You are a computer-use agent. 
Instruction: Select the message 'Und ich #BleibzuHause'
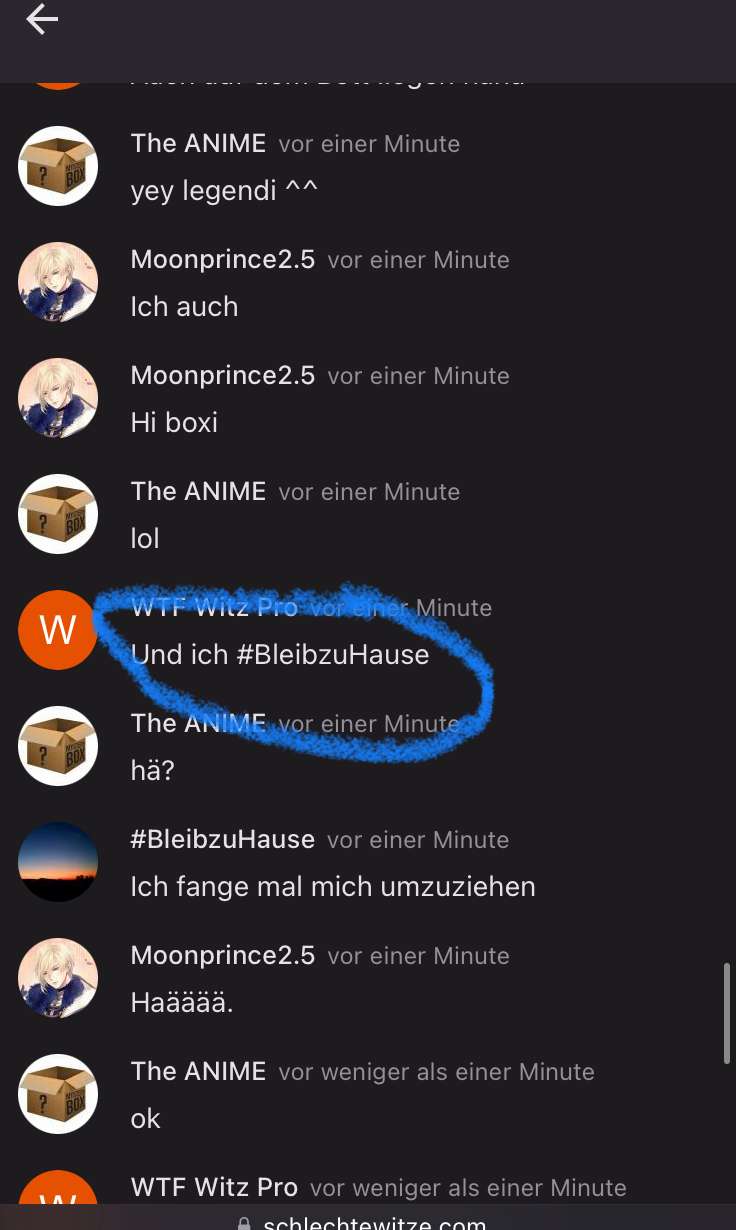pyautogui.click(x=280, y=654)
